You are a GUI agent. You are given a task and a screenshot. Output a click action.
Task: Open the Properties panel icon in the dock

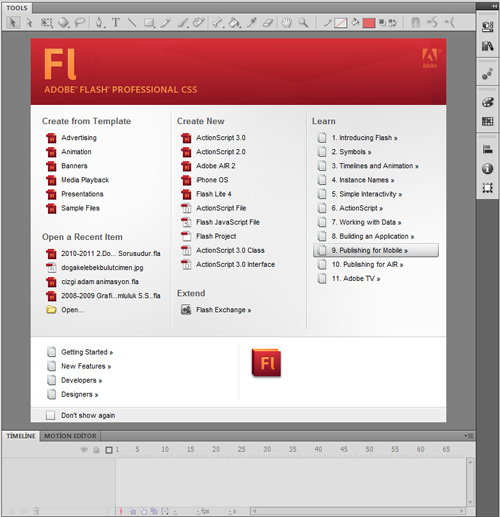tap(487, 27)
